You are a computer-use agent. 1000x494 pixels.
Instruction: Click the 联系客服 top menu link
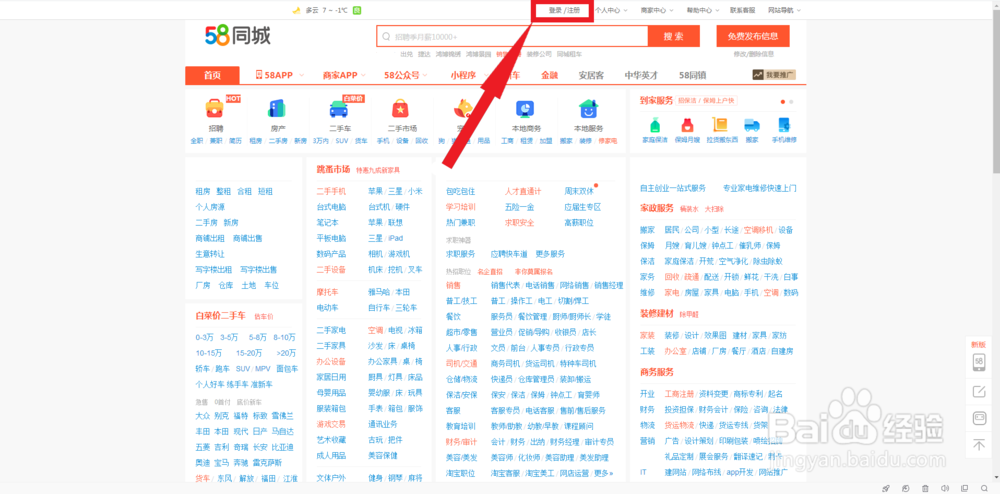tap(742, 10)
